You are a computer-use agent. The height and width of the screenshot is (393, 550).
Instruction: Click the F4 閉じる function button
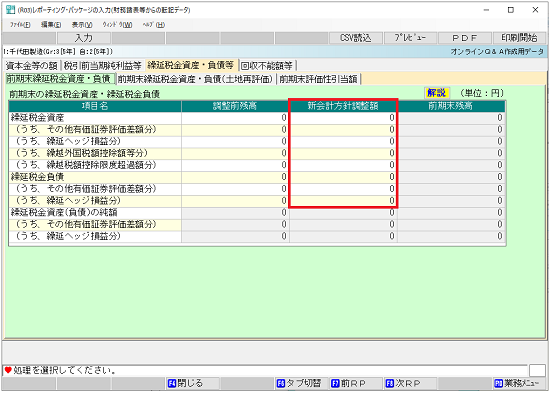[x=192, y=383]
